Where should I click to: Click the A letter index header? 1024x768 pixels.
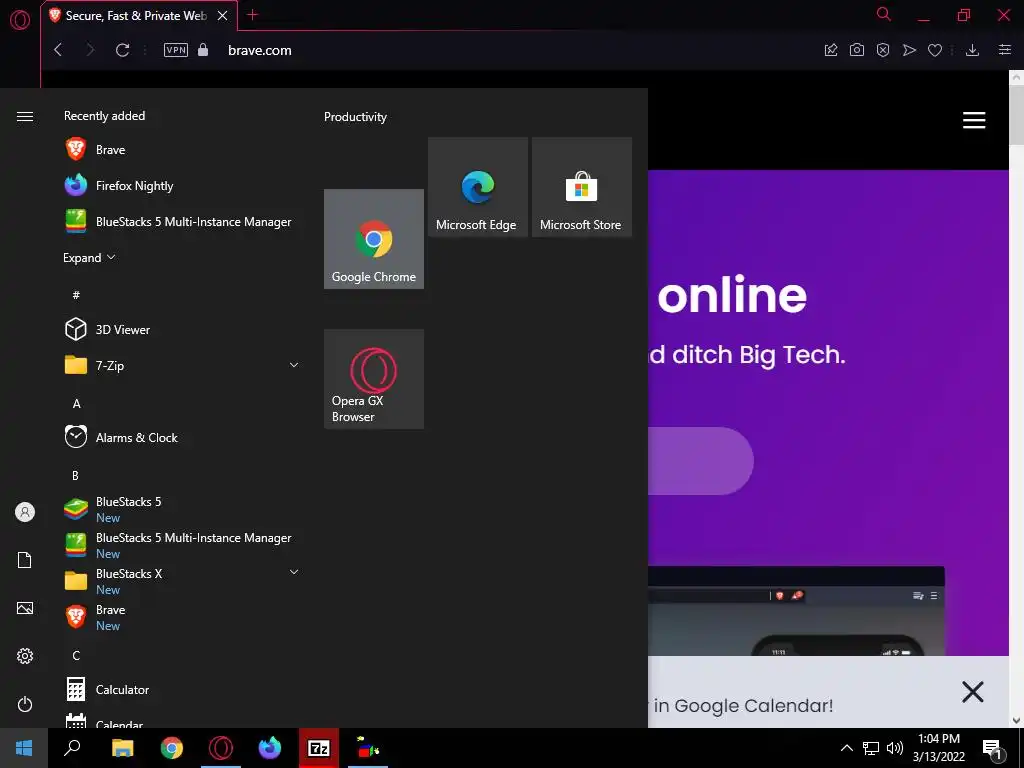point(76,404)
